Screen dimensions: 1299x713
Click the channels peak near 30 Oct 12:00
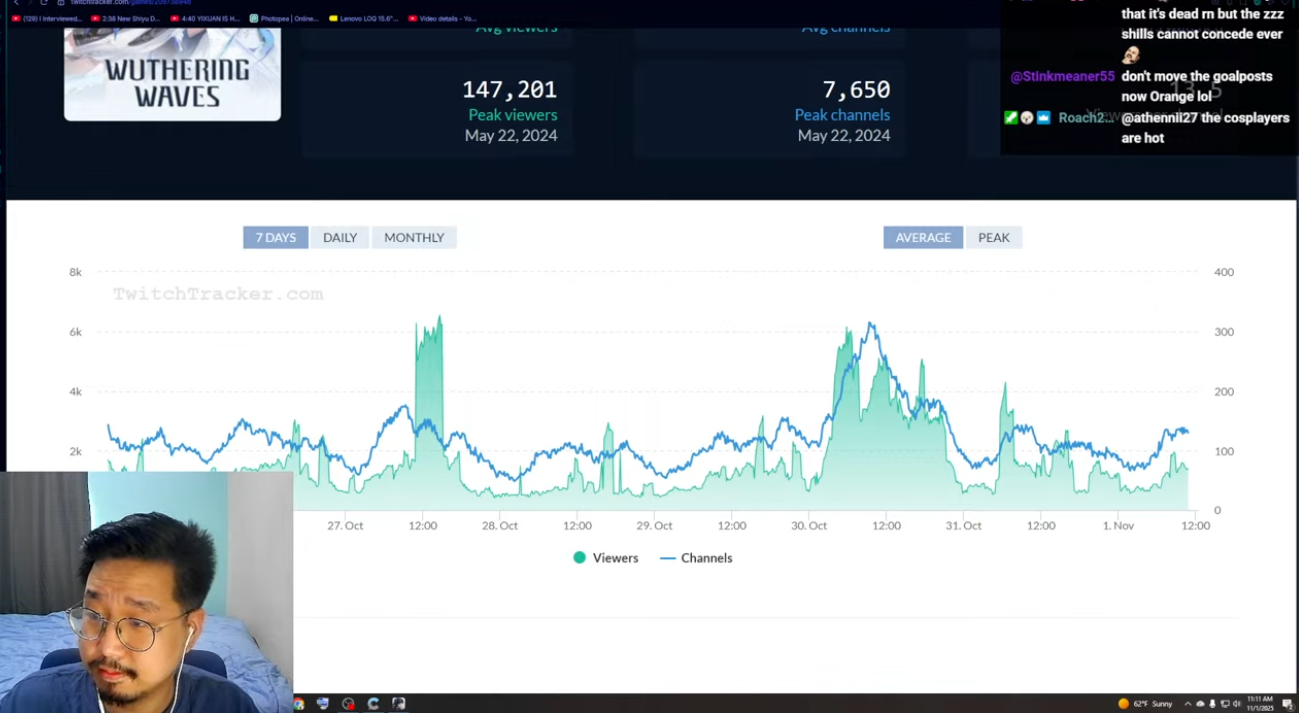872,325
